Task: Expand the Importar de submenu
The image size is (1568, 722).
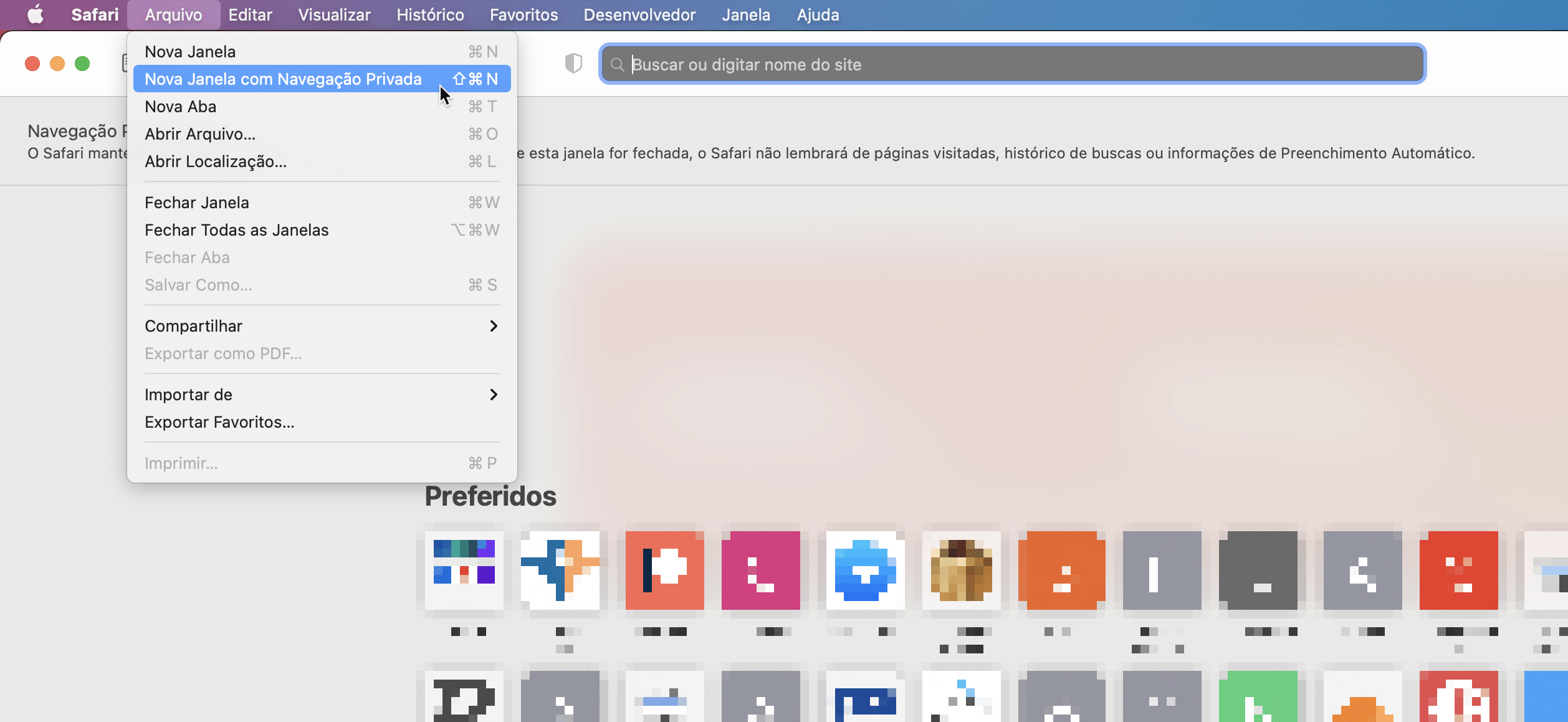Action: 322,395
